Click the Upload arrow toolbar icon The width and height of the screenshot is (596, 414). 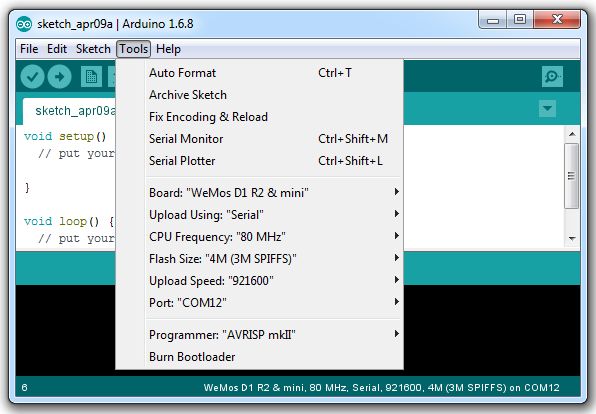[x=59, y=77]
